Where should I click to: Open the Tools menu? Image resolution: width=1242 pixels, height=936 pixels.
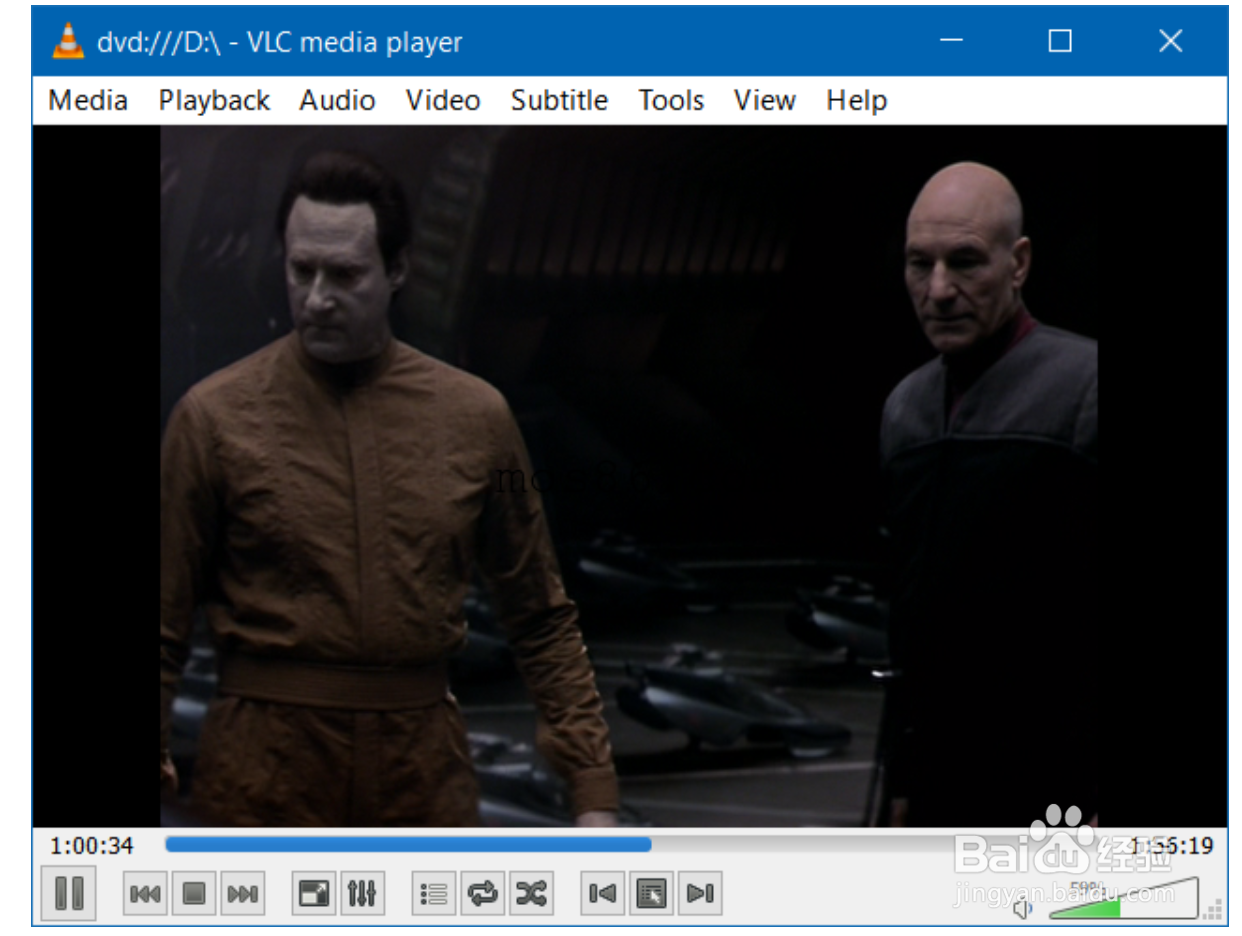pos(671,101)
